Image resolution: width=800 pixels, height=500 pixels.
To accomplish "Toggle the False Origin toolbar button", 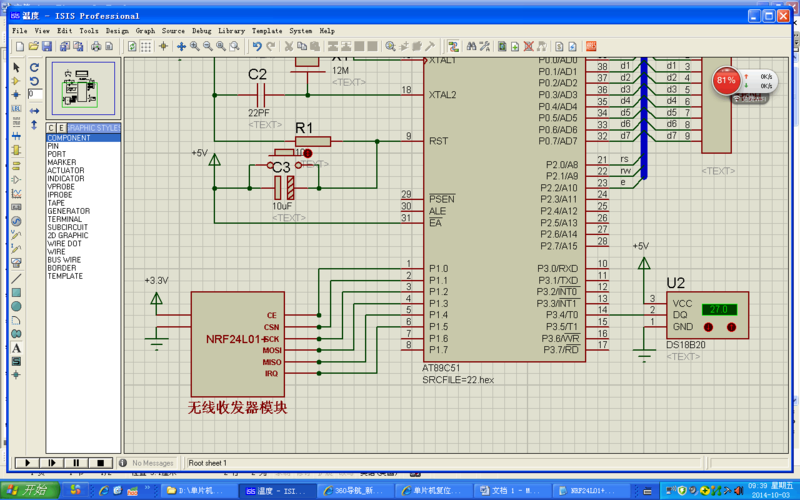I will (x=163, y=46).
